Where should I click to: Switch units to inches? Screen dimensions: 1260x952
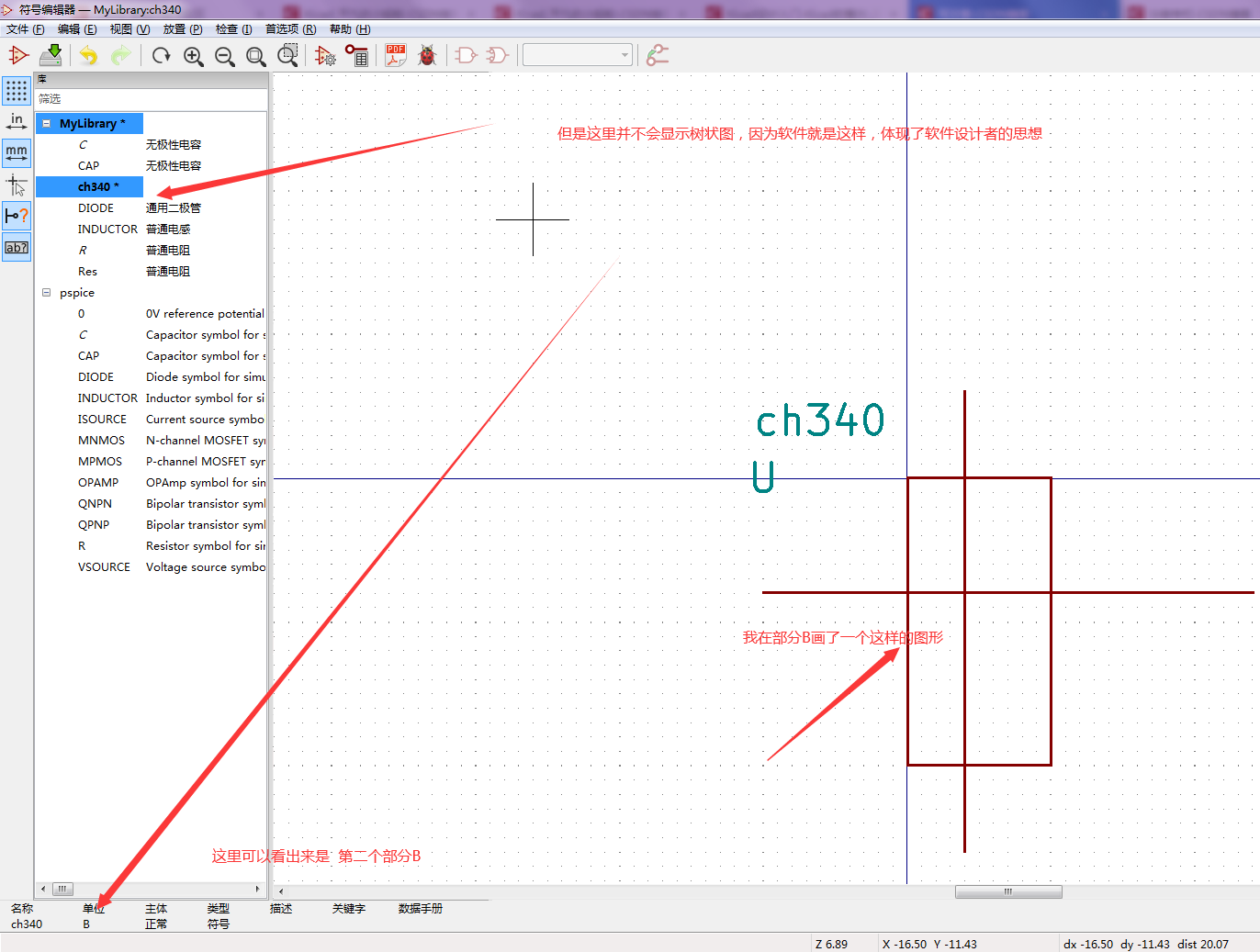[17, 121]
